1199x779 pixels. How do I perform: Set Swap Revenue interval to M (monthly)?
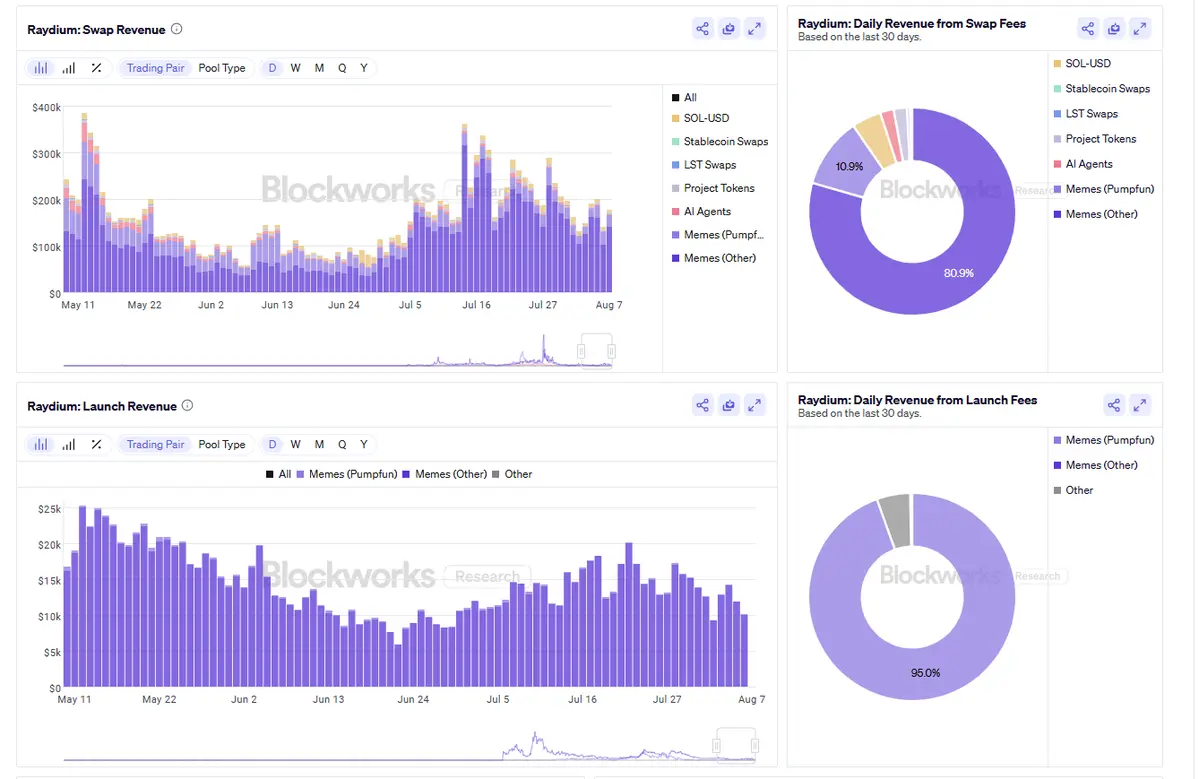[319, 68]
